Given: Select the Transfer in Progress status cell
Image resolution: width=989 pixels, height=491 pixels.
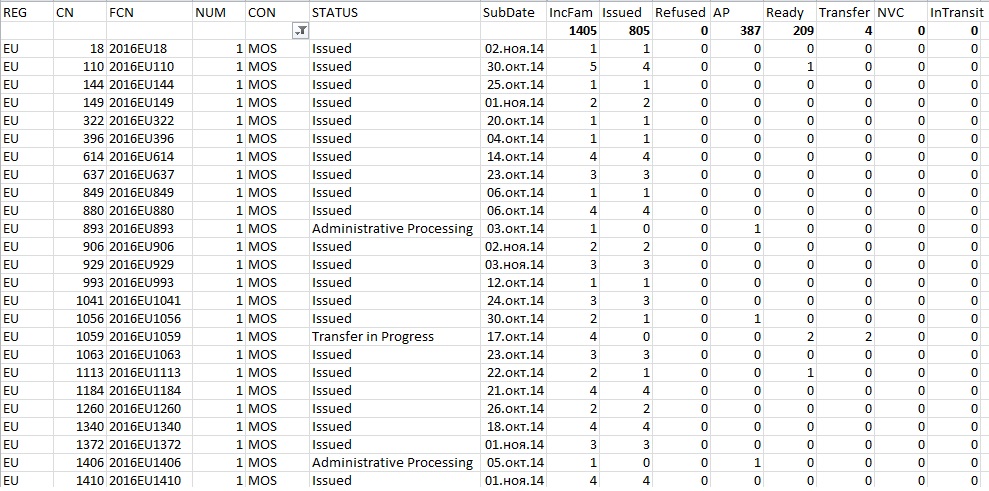Looking at the screenshot, I should click(x=395, y=336).
